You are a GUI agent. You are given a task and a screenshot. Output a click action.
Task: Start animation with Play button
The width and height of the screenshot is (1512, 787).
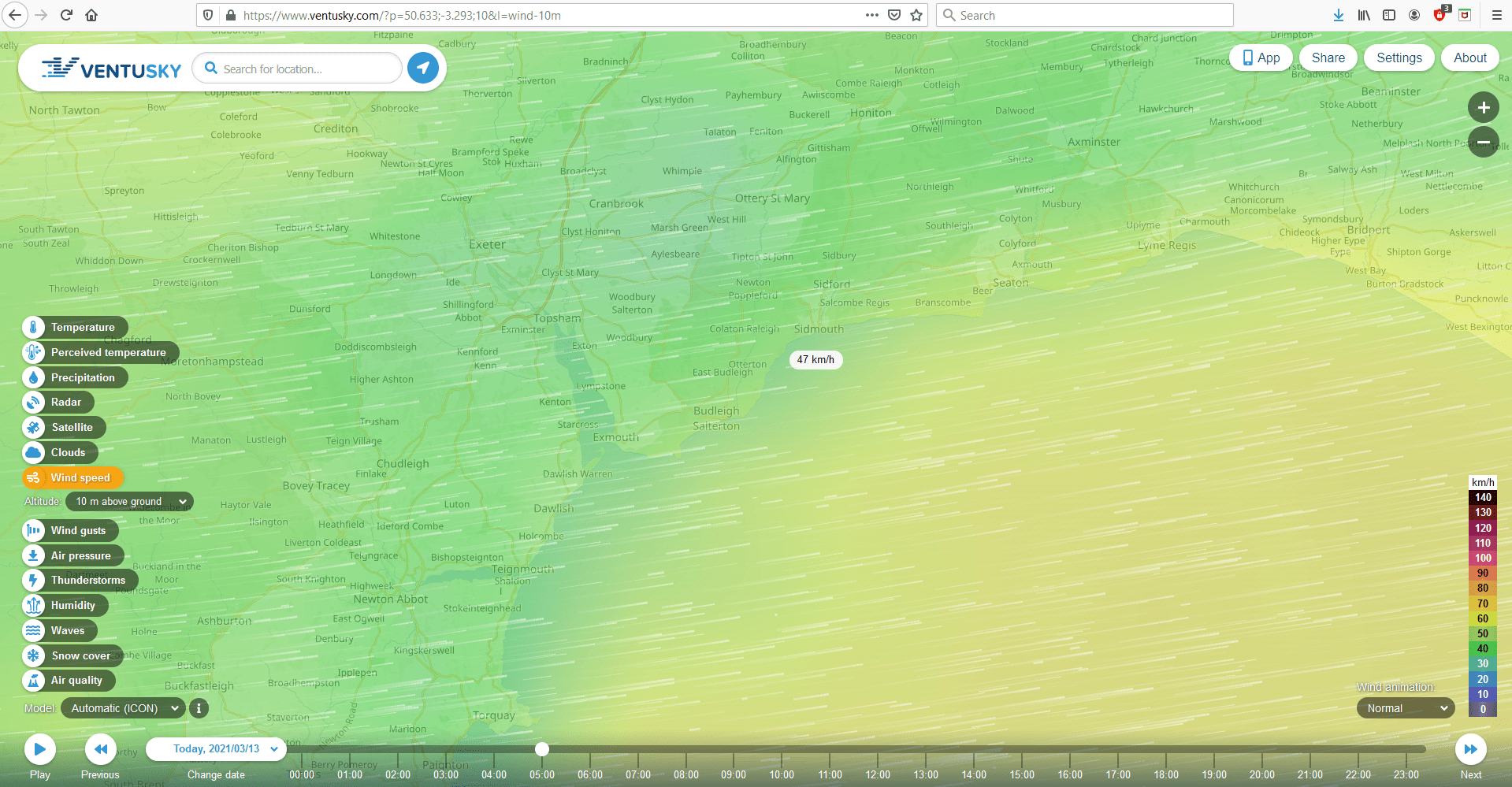pyautogui.click(x=40, y=749)
